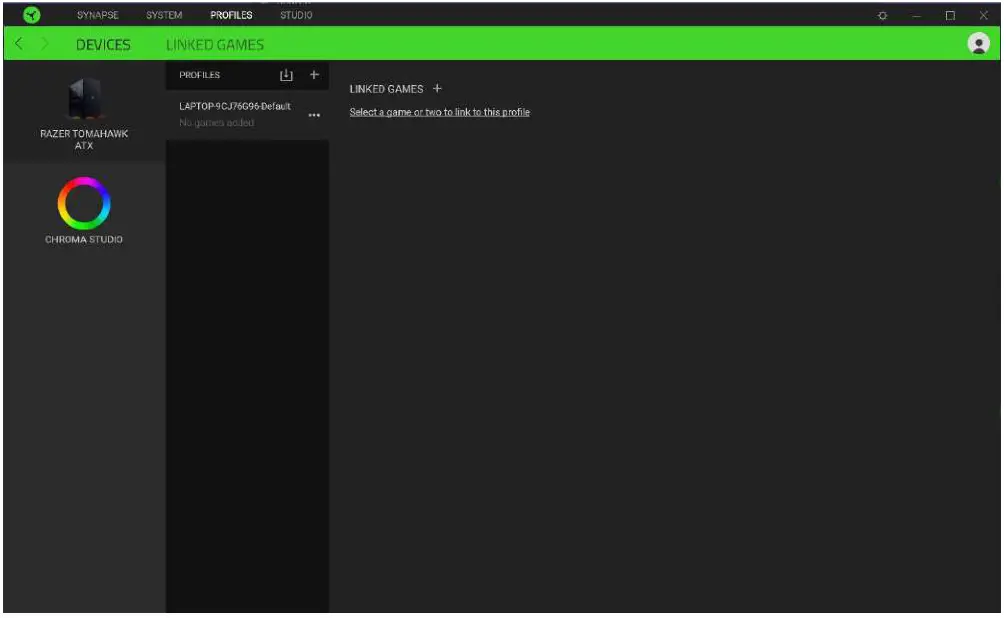This screenshot has width=1006, height=618.
Task: Open the System tab
Action: coord(164,15)
